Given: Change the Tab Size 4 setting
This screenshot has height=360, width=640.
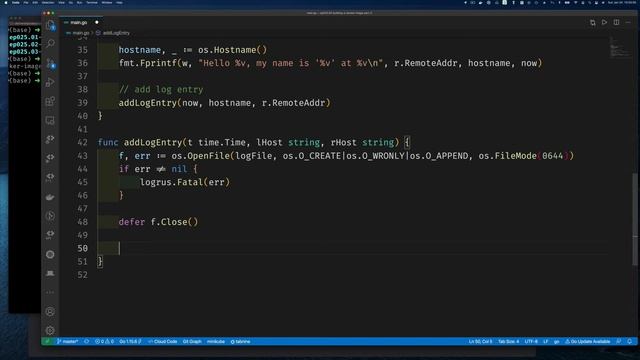Looking at the screenshot, I should [509, 342].
